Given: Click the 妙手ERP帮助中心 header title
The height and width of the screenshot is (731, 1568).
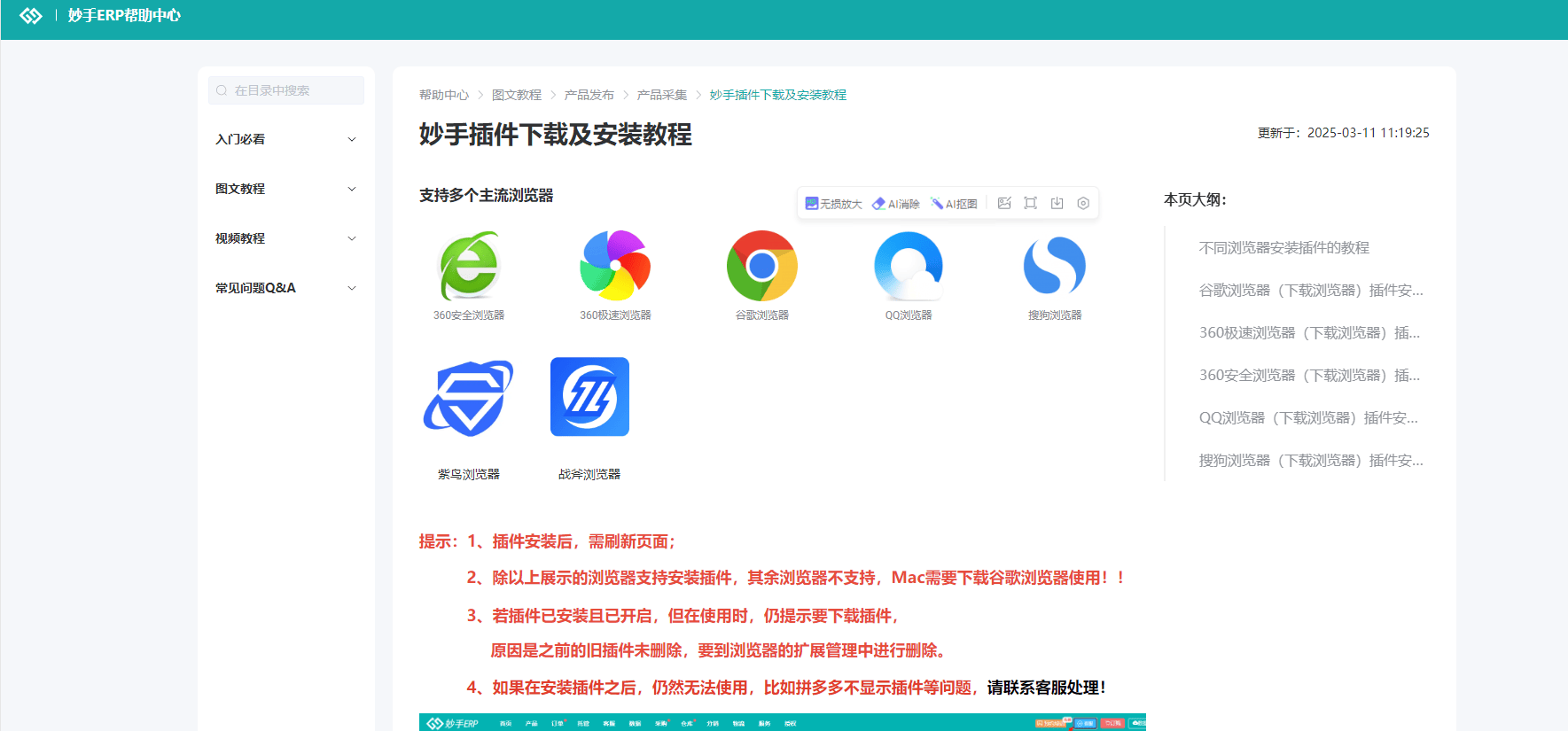Looking at the screenshot, I should click(x=124, y=16).
